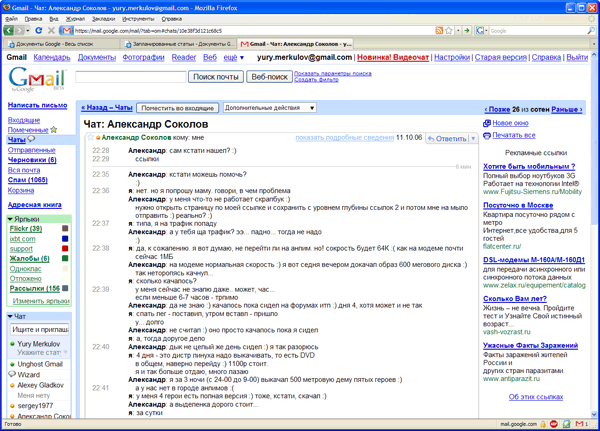Open the Закладки menu
This screenshot has height=431, width=600.
(103, 19)
